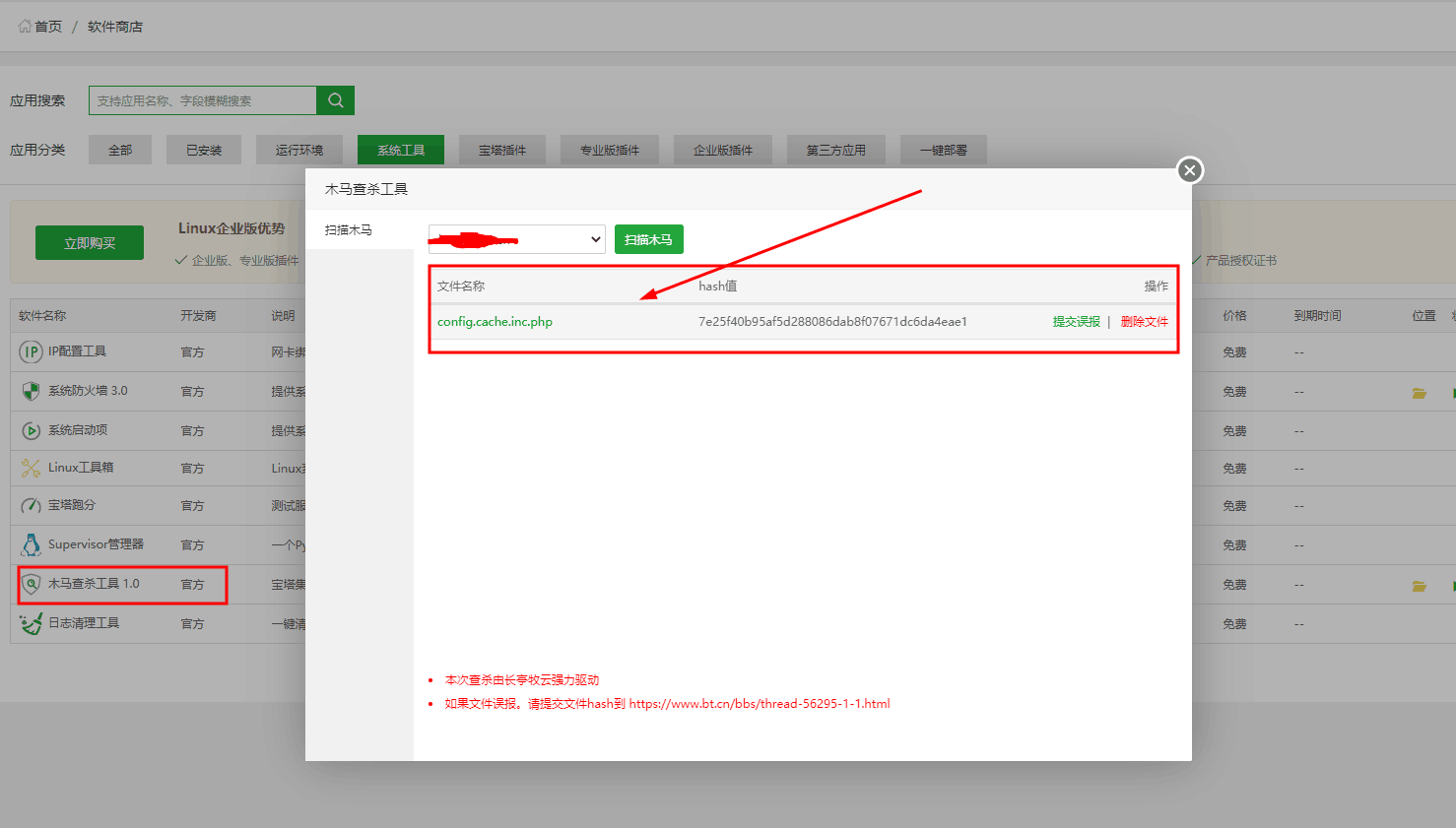Screen dimensions: 1456x828
Task: Click the hash值 column header
Action: (717, 287)
